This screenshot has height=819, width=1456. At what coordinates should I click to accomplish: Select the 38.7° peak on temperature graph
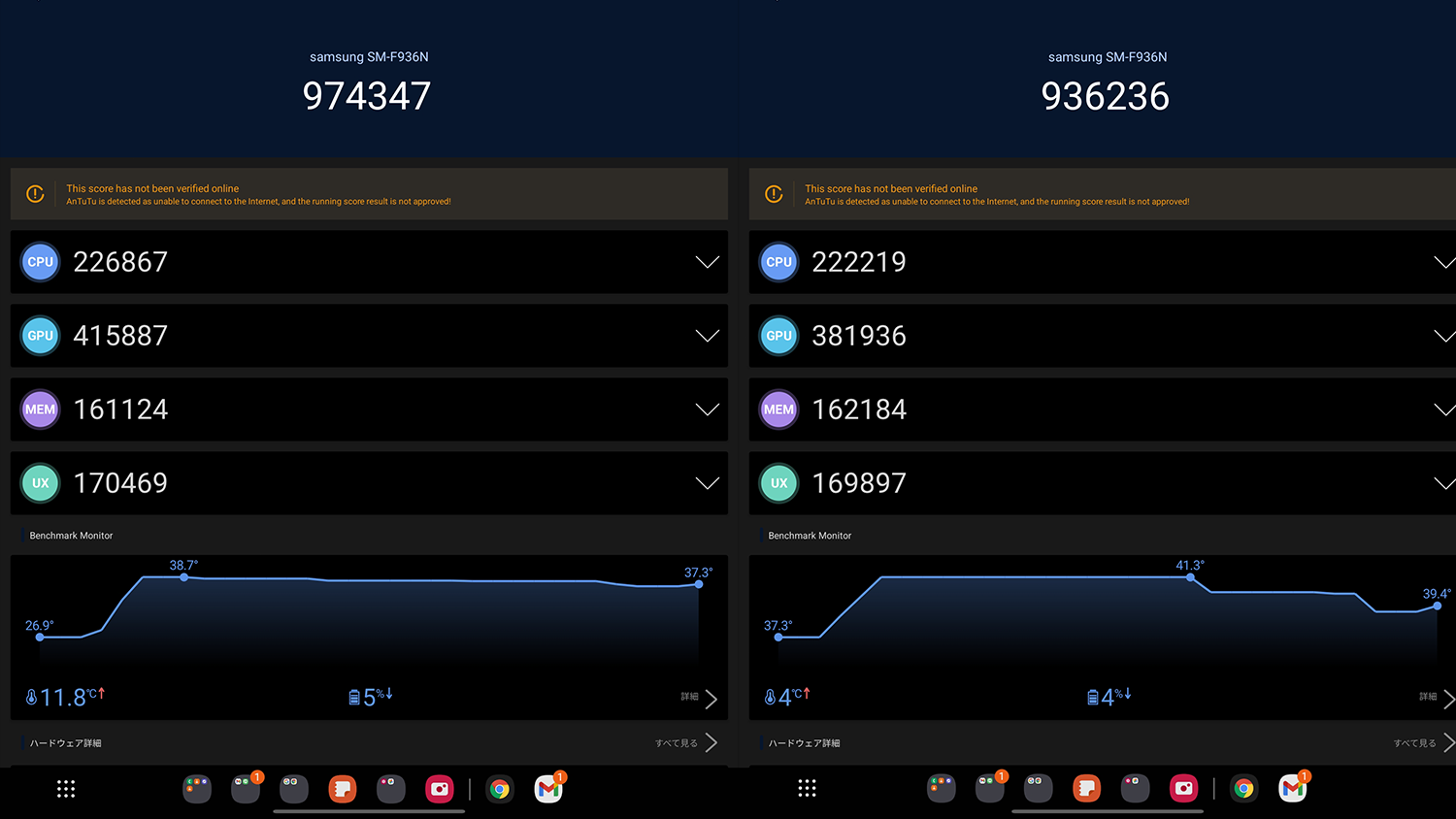[184, 577]
